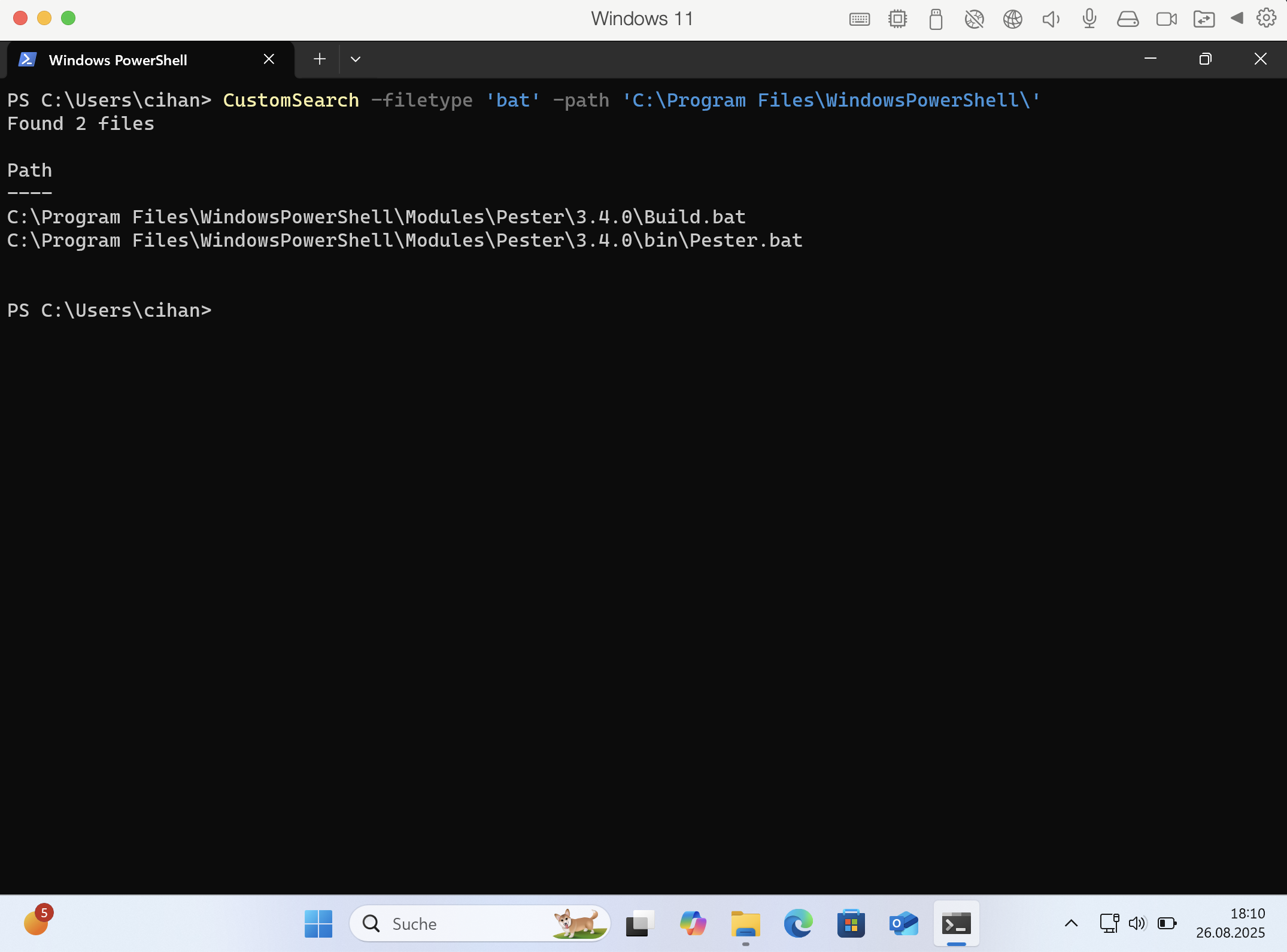The height and width of the screenshot is (952, 1287).
Task: Close the Windows PowerShell tab
Action: point(269,59)
